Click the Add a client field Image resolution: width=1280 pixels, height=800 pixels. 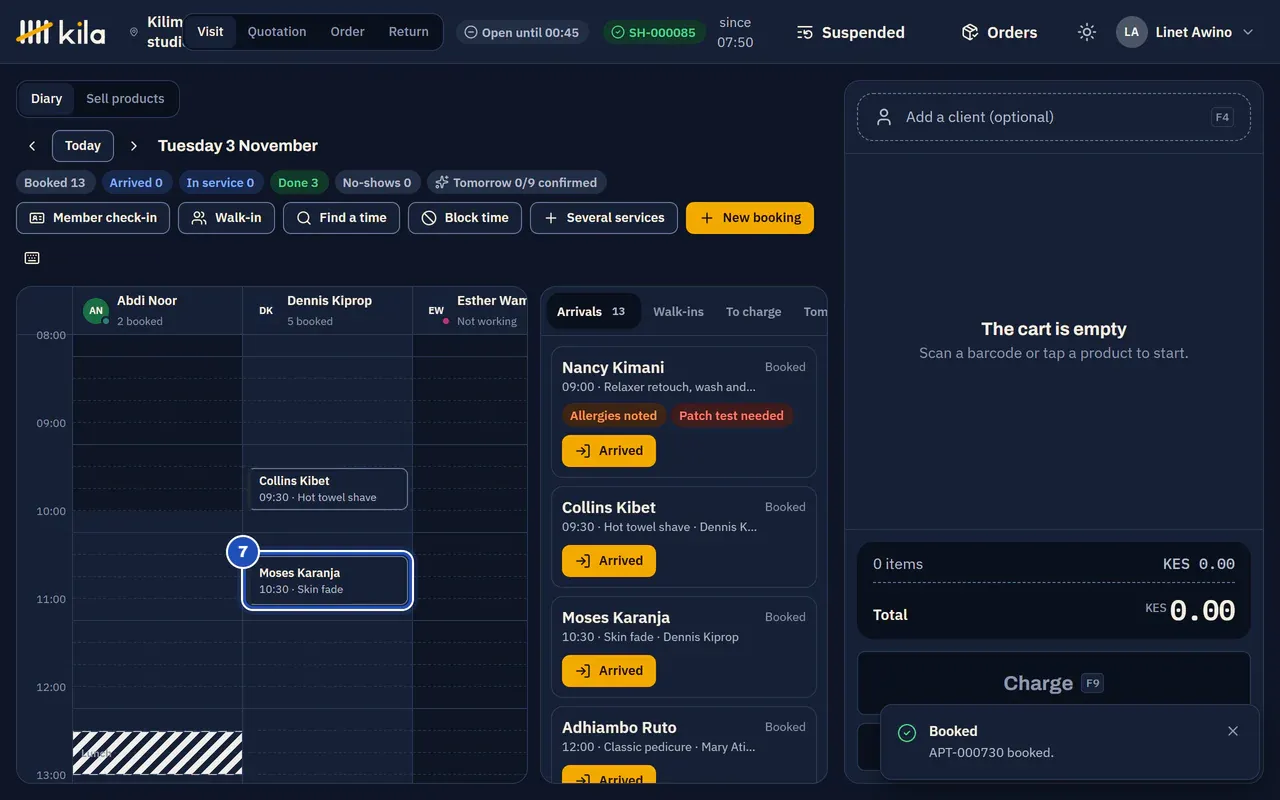click(x=1054, y=117)
